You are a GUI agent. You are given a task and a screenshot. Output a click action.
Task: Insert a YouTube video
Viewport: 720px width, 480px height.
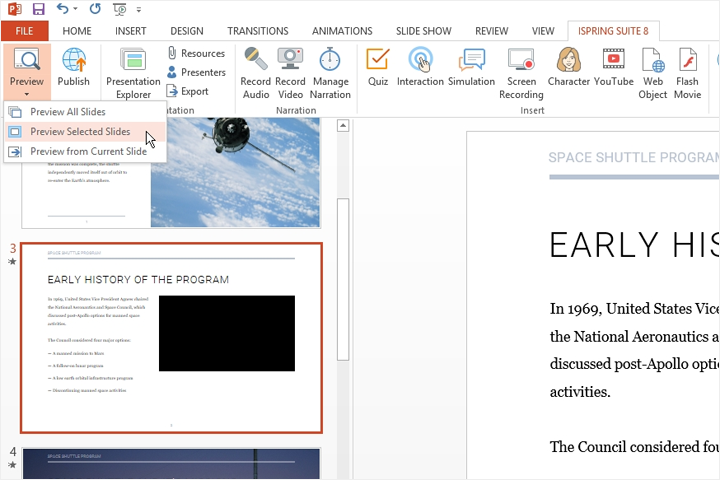point(613,67)
